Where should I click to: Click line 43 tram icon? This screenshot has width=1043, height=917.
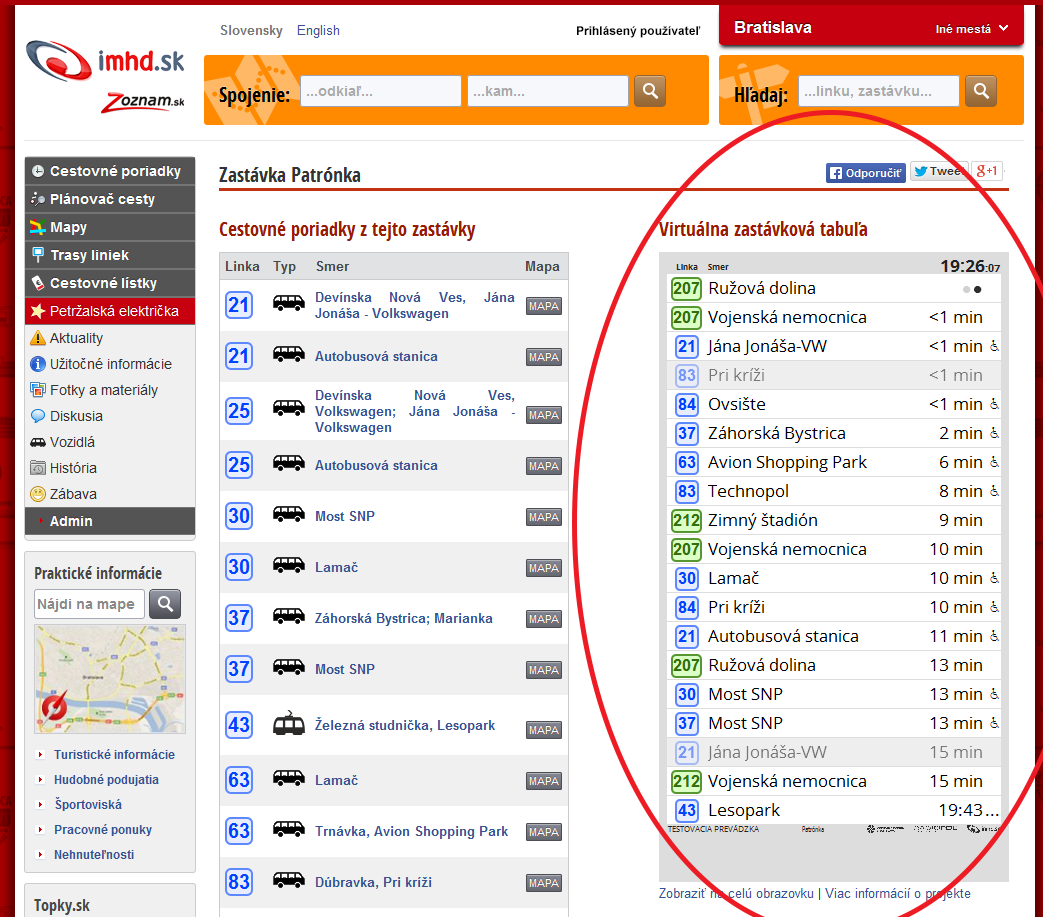pyautogui.click(x=289, y=725)
